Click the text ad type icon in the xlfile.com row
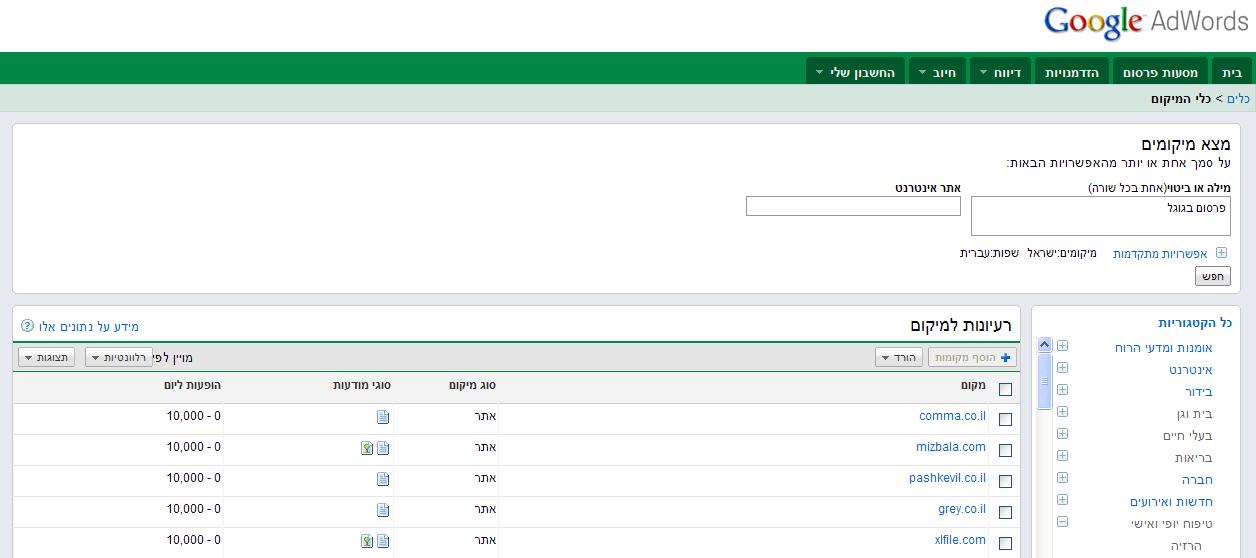 point(383,541)
